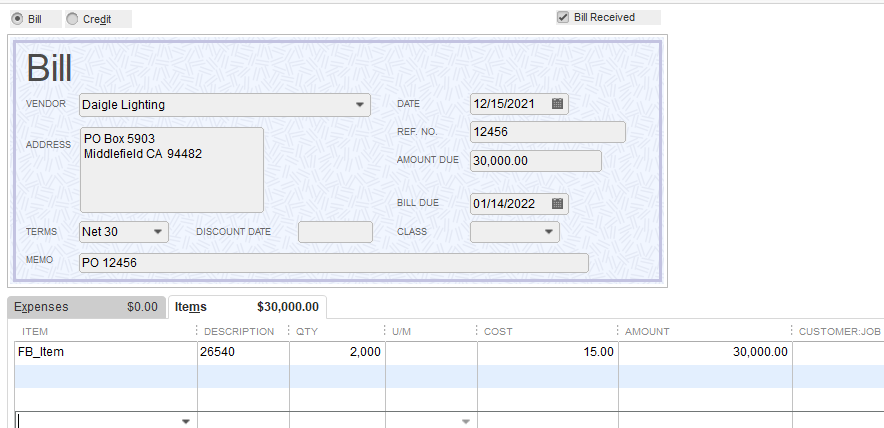Open the Date calendar picker icon

tap(557, 104)
